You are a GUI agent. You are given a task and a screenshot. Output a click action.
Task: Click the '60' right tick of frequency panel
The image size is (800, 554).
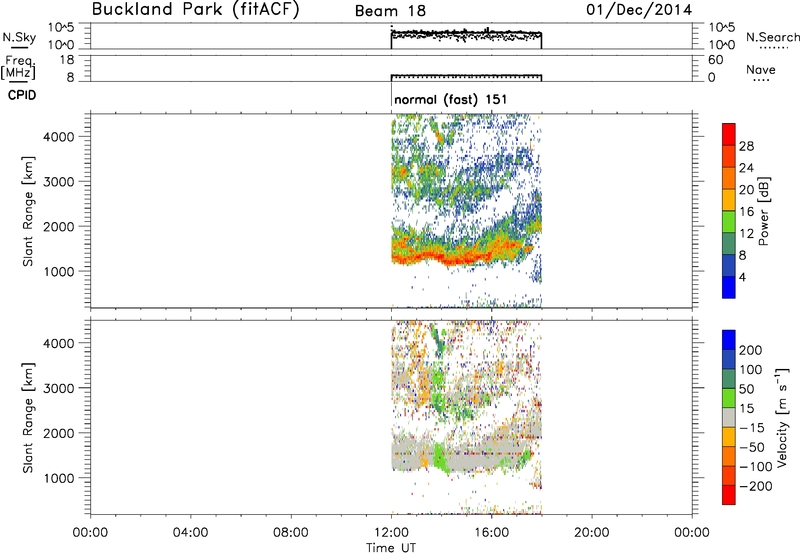[715, 60]
